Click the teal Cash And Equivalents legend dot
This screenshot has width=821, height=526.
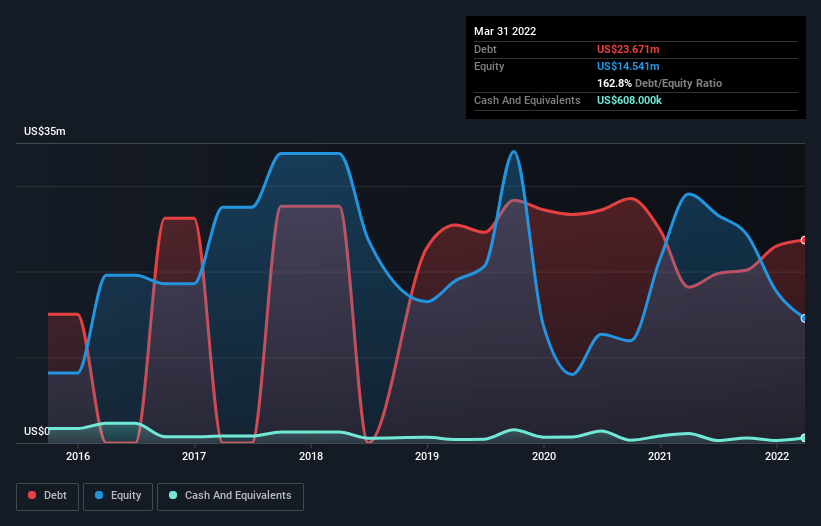[173, 495]
